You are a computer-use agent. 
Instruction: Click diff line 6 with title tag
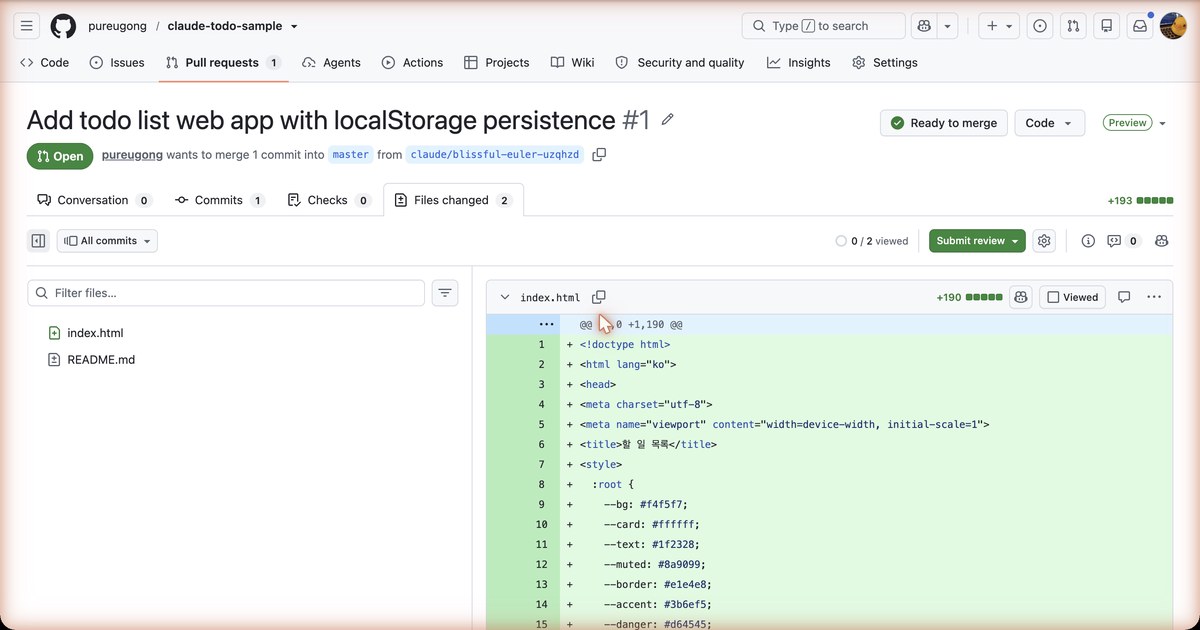[829, 444]
